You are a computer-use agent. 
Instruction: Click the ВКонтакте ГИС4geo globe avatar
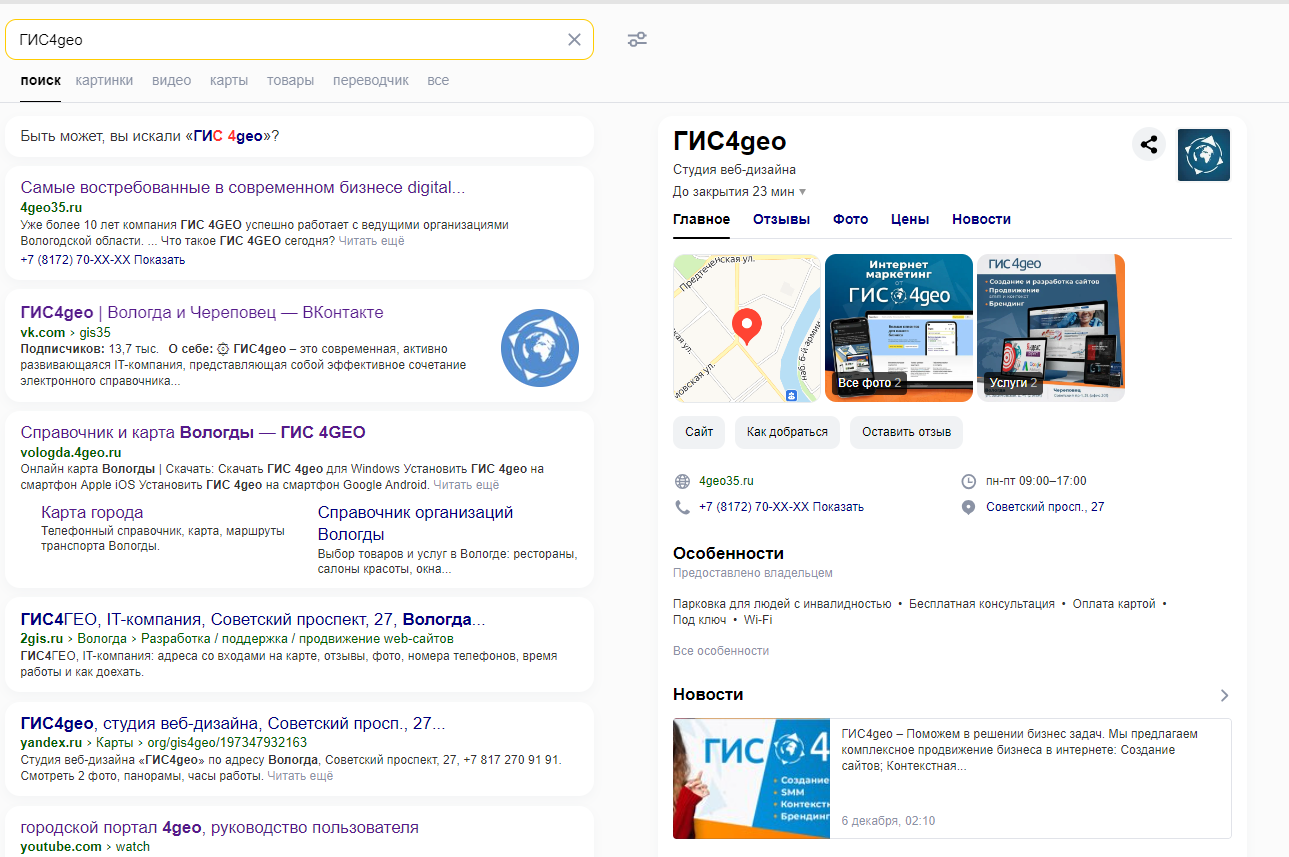point(540,347)
